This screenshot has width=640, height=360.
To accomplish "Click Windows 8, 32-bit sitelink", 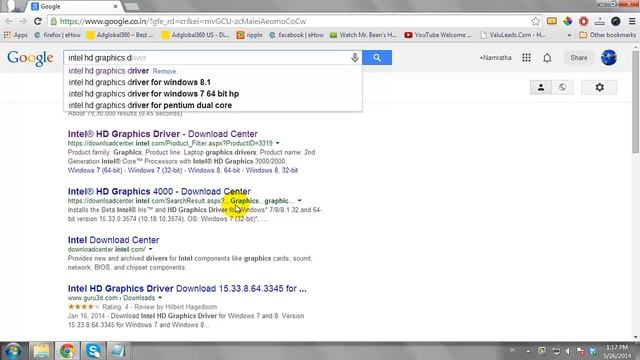I will 272,170.
